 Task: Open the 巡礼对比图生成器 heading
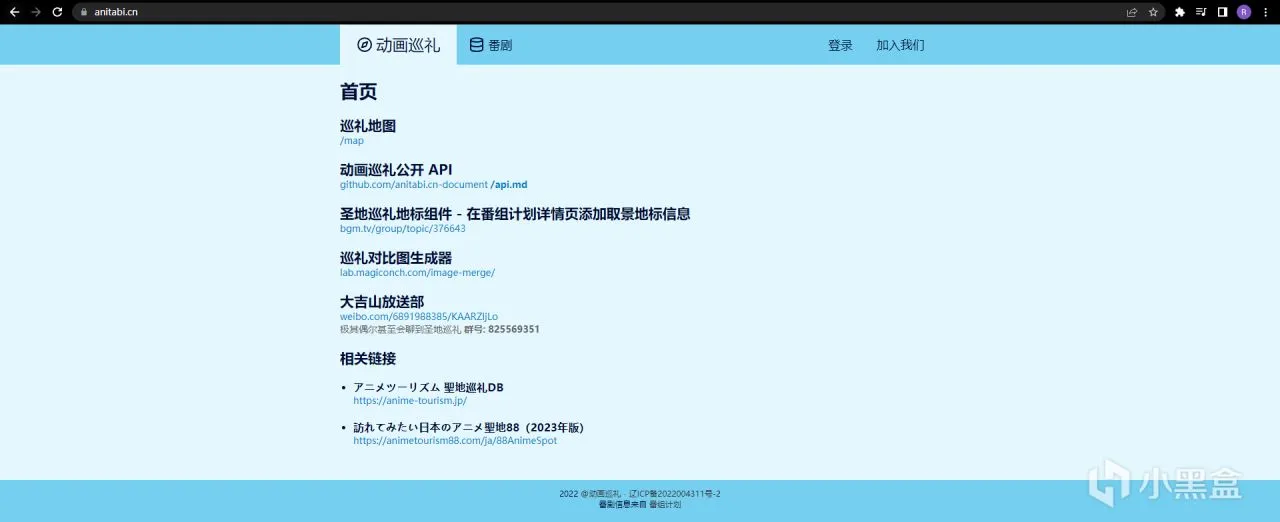[x=396, y=258]
